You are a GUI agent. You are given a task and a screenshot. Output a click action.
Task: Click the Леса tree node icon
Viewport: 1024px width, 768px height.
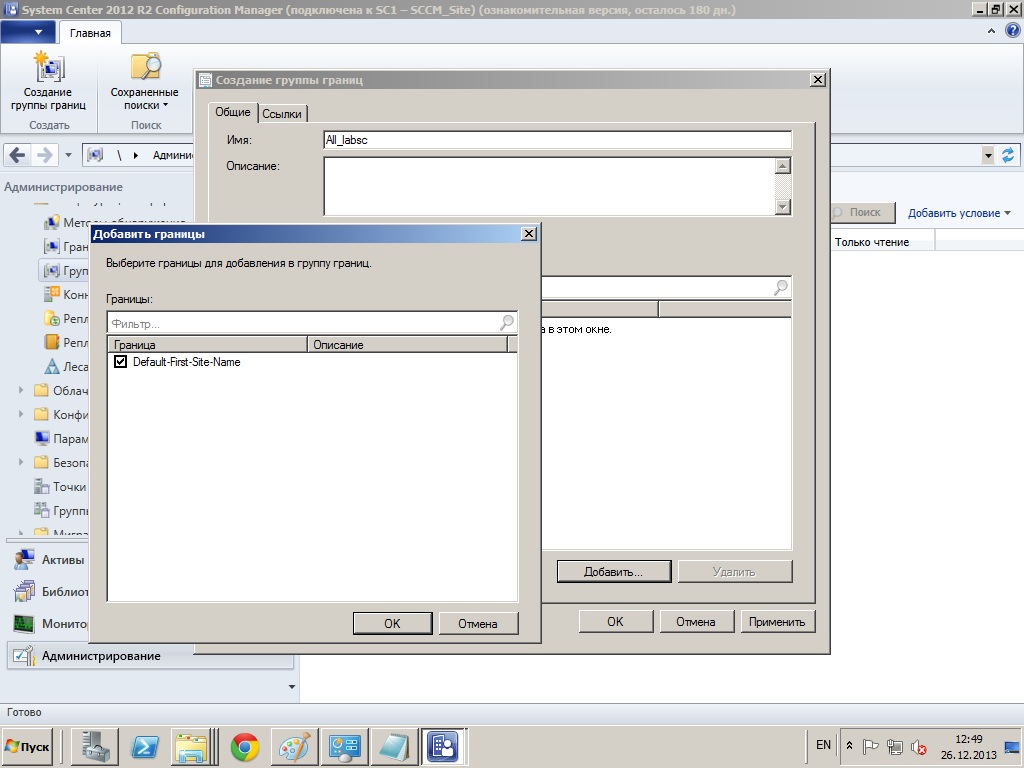click(52, 366)
